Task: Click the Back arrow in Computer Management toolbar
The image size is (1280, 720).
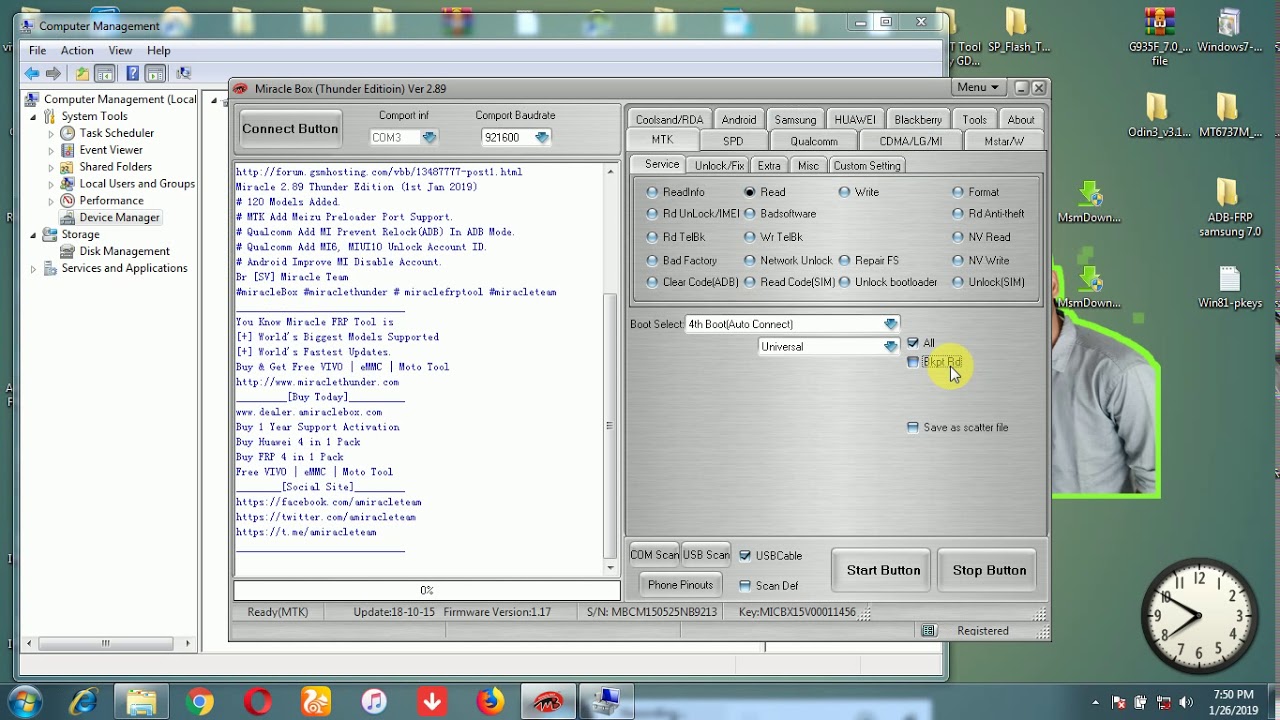Action: (x=32, y=74)
